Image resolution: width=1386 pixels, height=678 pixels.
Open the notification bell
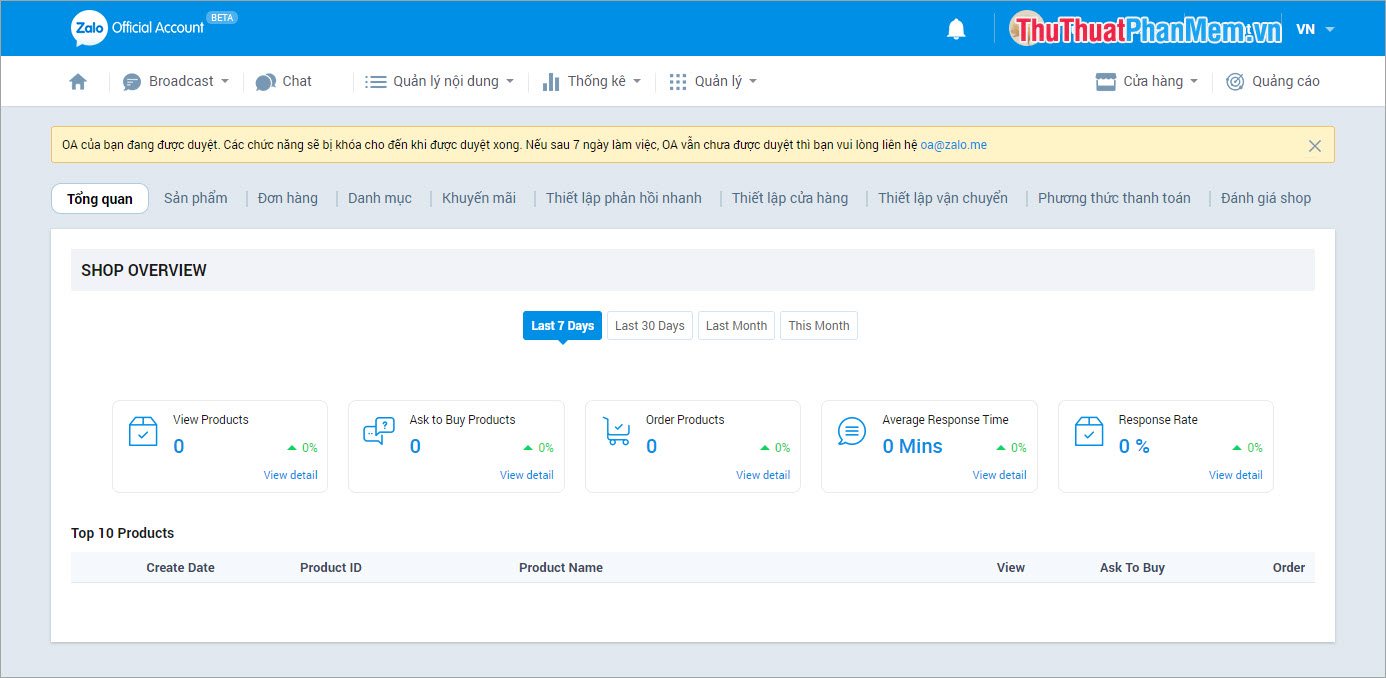click(955, 28)
